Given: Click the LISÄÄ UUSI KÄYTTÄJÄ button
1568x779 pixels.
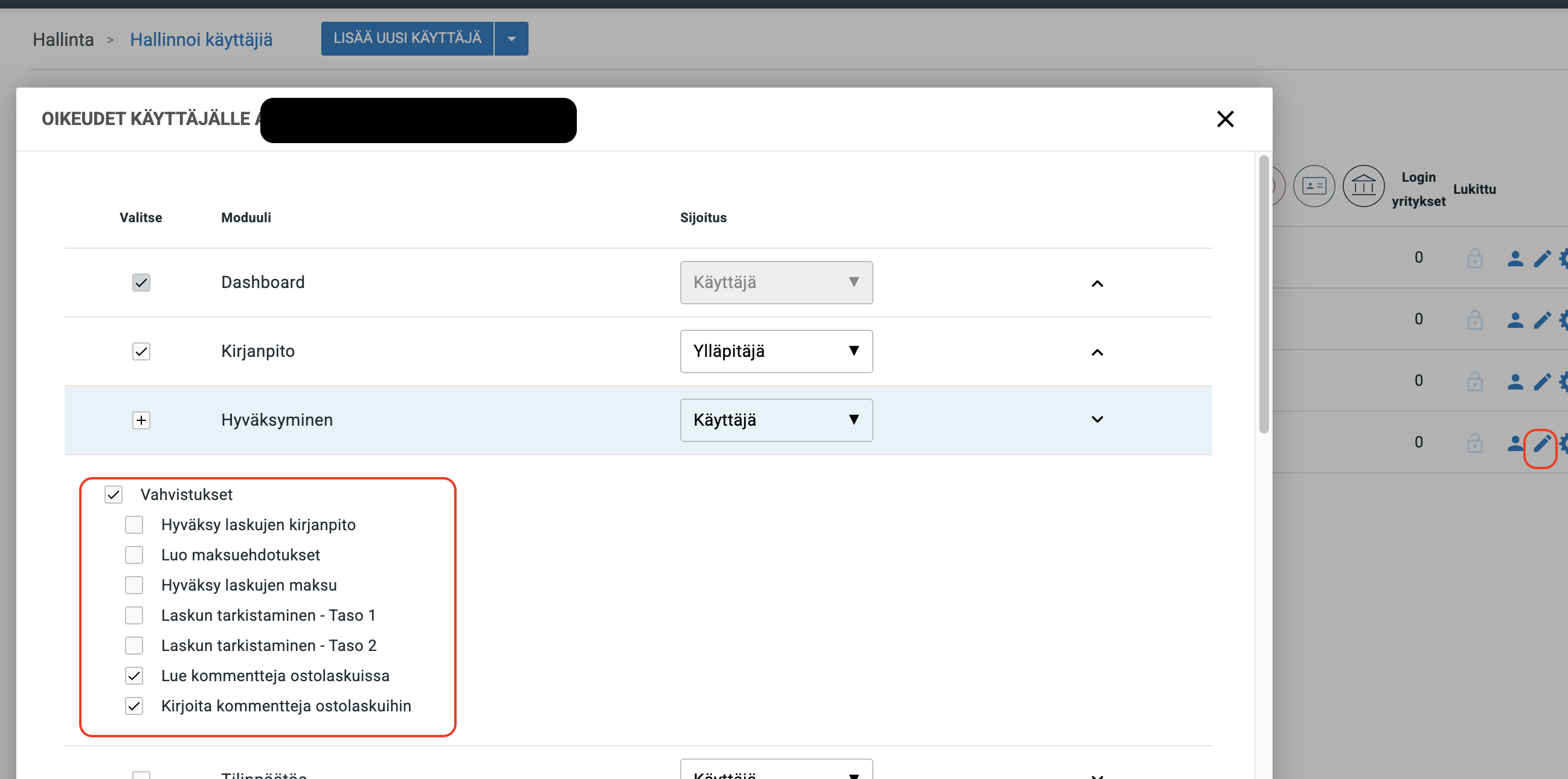Looking at the screenshot, I should click(406, 38).
